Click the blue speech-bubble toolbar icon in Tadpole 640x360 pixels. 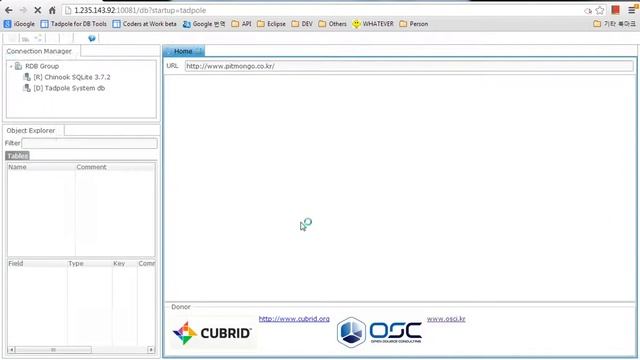pos(91,38)
